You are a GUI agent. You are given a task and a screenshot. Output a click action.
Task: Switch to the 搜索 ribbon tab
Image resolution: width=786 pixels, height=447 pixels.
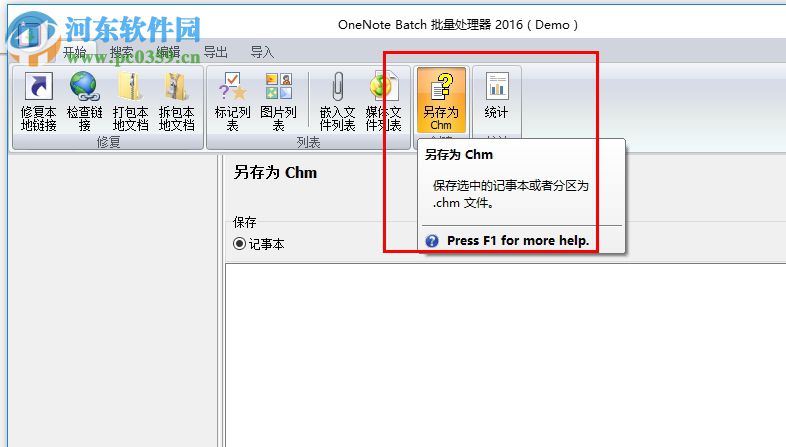(122, 52)
